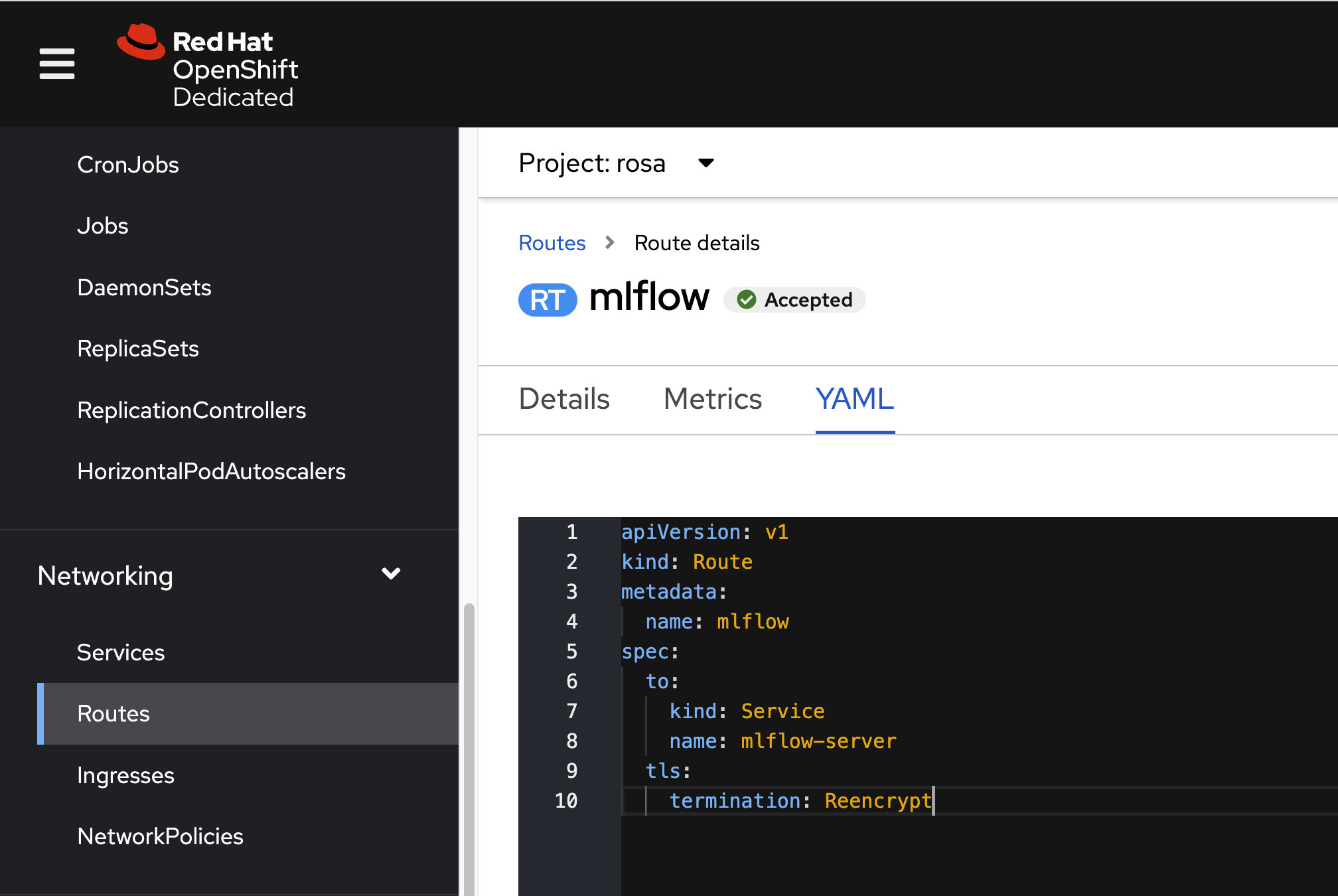Collapse the Networking section chevron
Viewport: 1338px width, 896px height.
391,573
